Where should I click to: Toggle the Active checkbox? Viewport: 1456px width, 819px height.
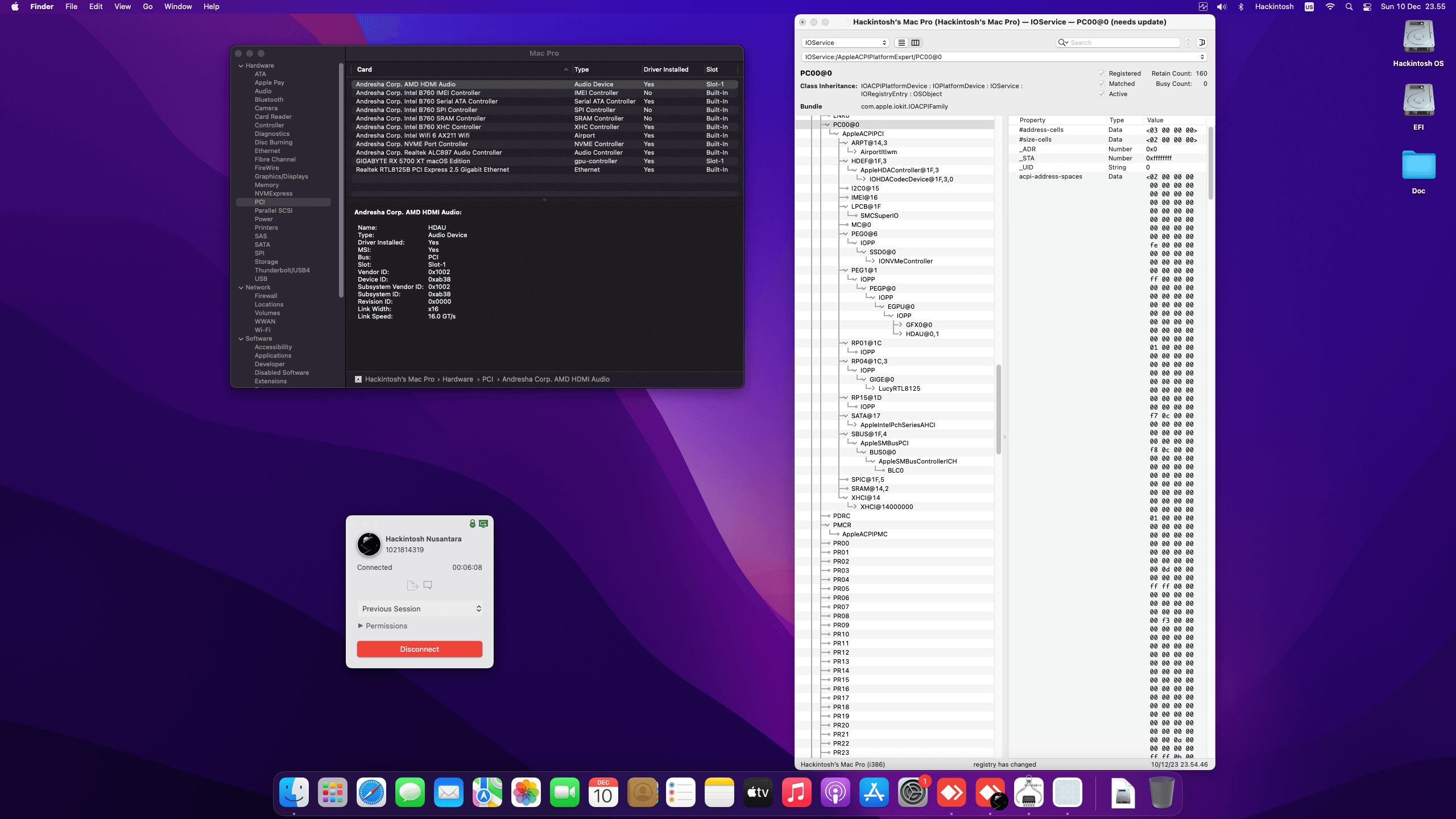[1102, 94]
